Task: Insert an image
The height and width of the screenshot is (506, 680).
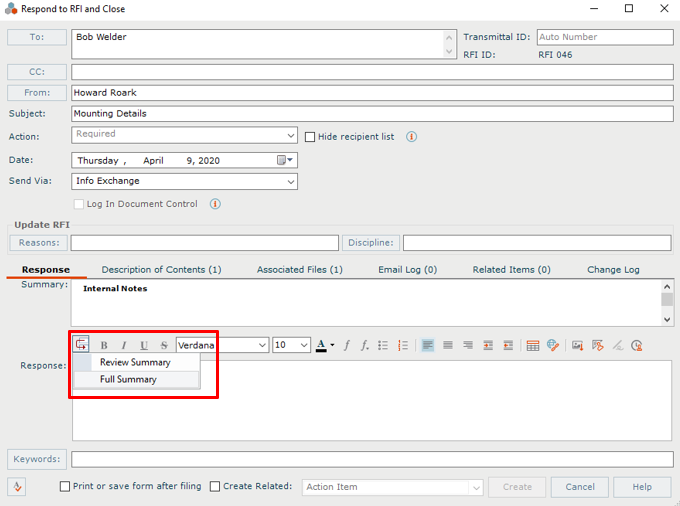Action: click(577, 346)
